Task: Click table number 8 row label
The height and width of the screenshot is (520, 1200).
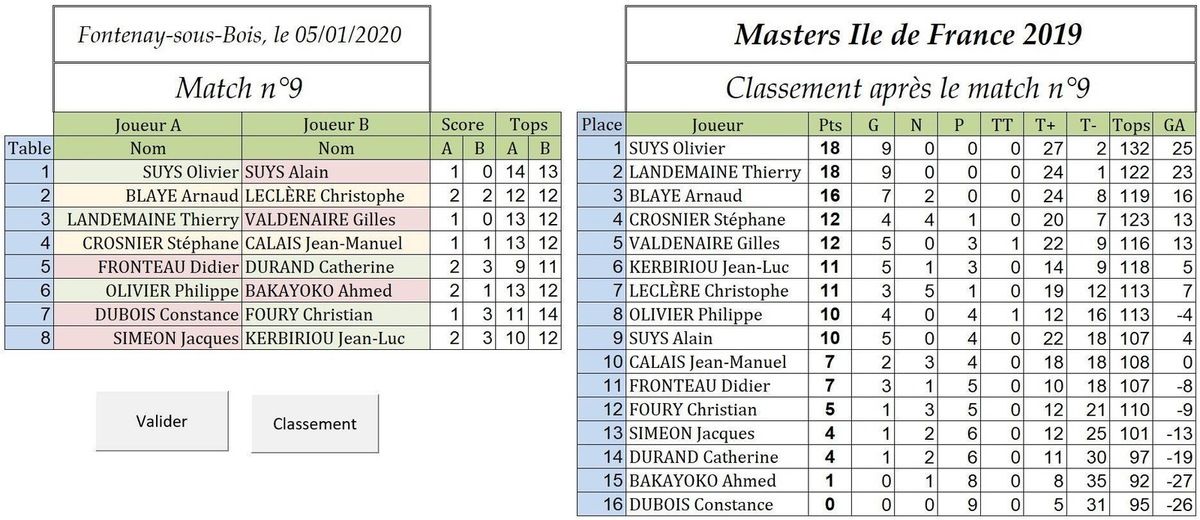Action: [29, 339]
